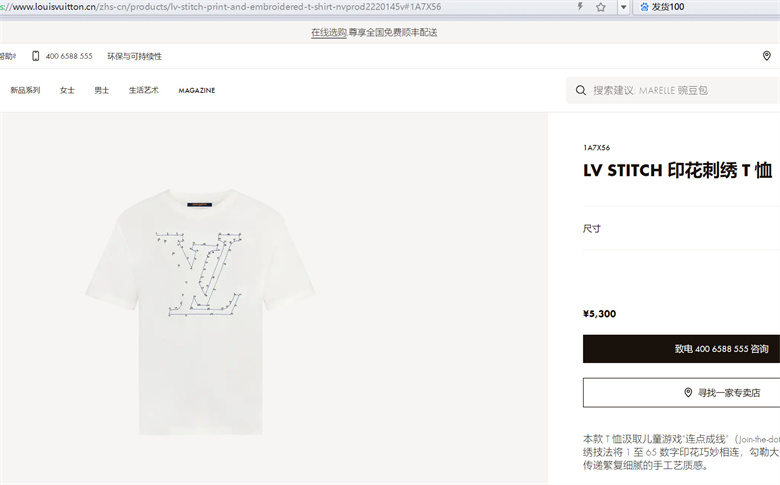Click the phone icon beside 400 6588 555
This screenshot has width=780, height=485.
[35, 56]
